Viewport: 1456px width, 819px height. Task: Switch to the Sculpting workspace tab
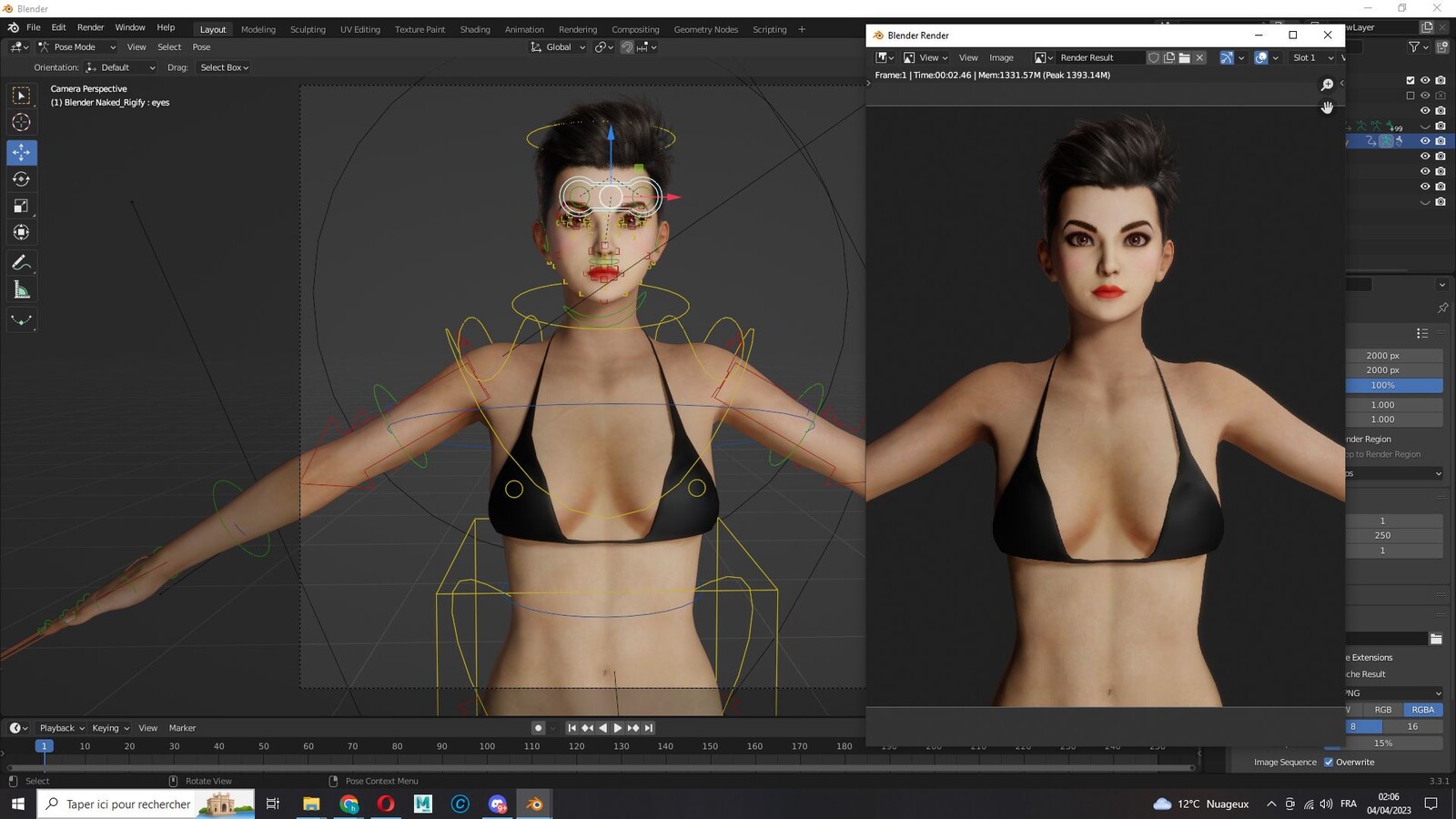pos(308,29)
